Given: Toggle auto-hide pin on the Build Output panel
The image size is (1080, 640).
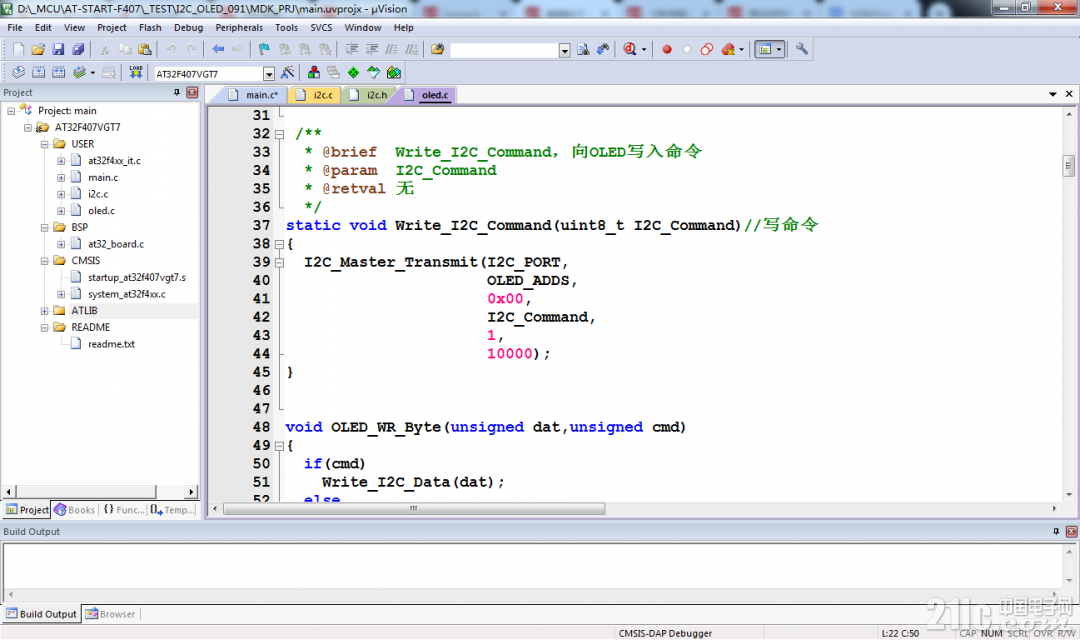Looking at the screenshot, I should (x=1056, y=531).
